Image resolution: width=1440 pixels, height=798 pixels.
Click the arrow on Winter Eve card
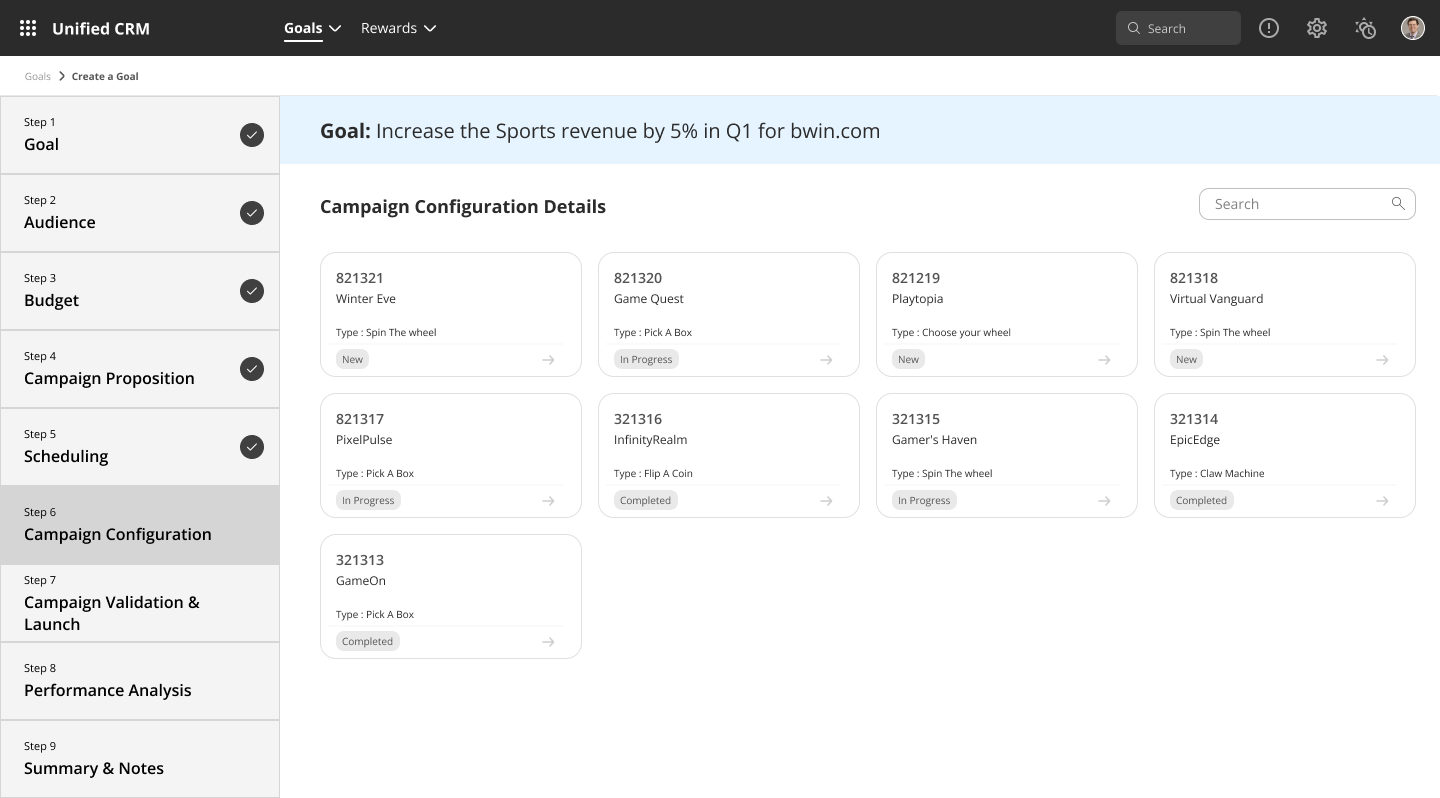tap(548, 360)
